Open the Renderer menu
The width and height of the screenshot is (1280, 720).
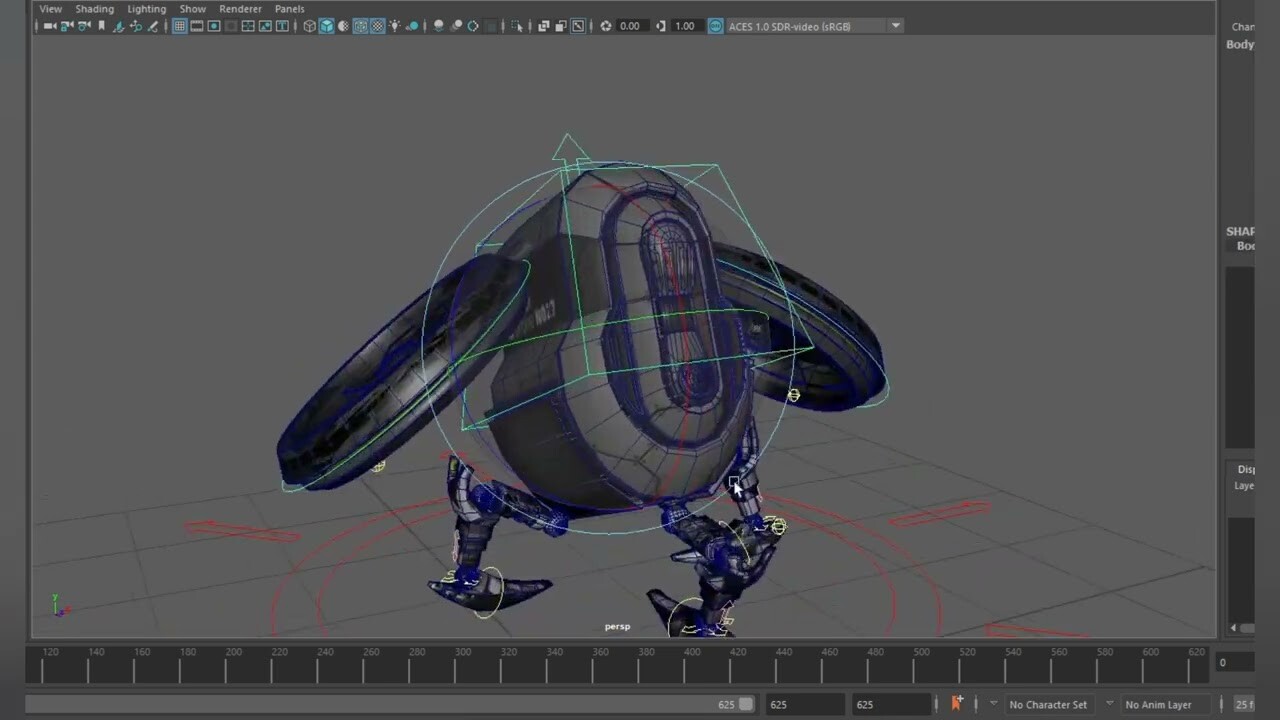click(240, 8)
